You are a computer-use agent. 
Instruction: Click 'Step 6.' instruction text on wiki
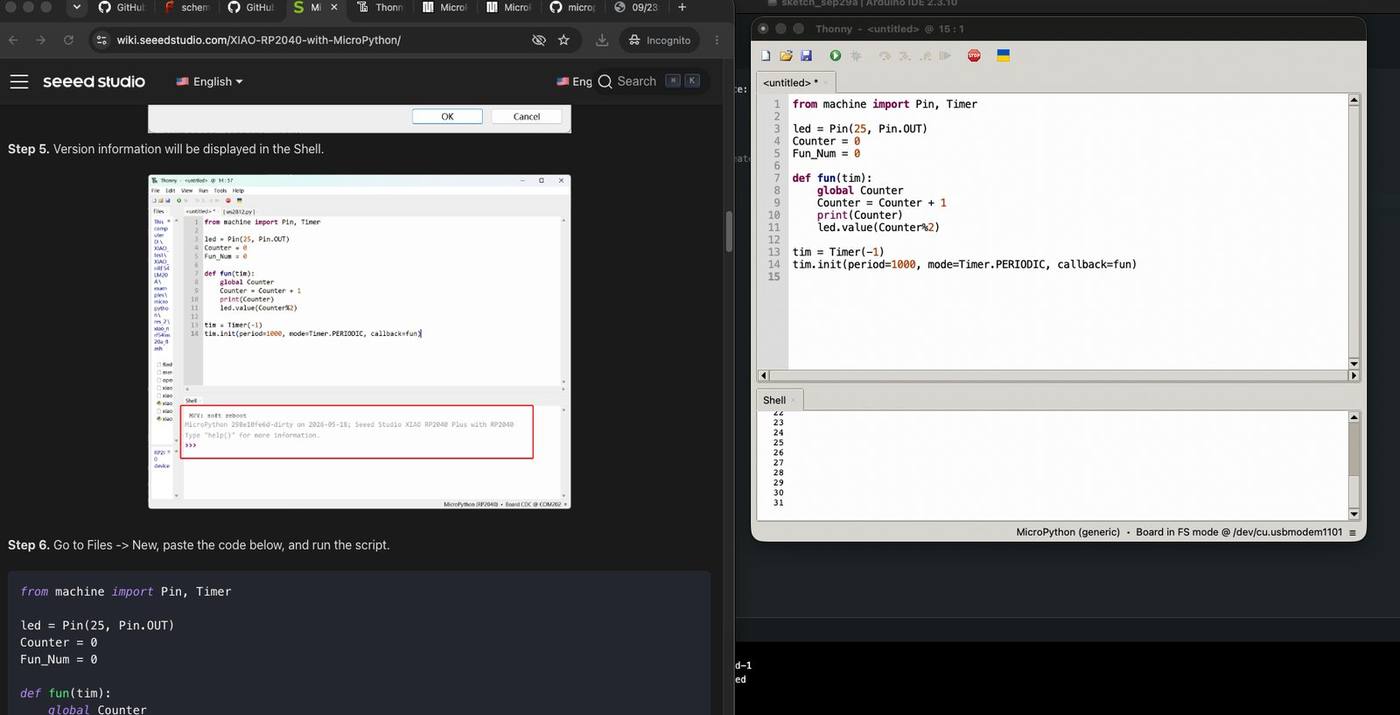(199, 545)
